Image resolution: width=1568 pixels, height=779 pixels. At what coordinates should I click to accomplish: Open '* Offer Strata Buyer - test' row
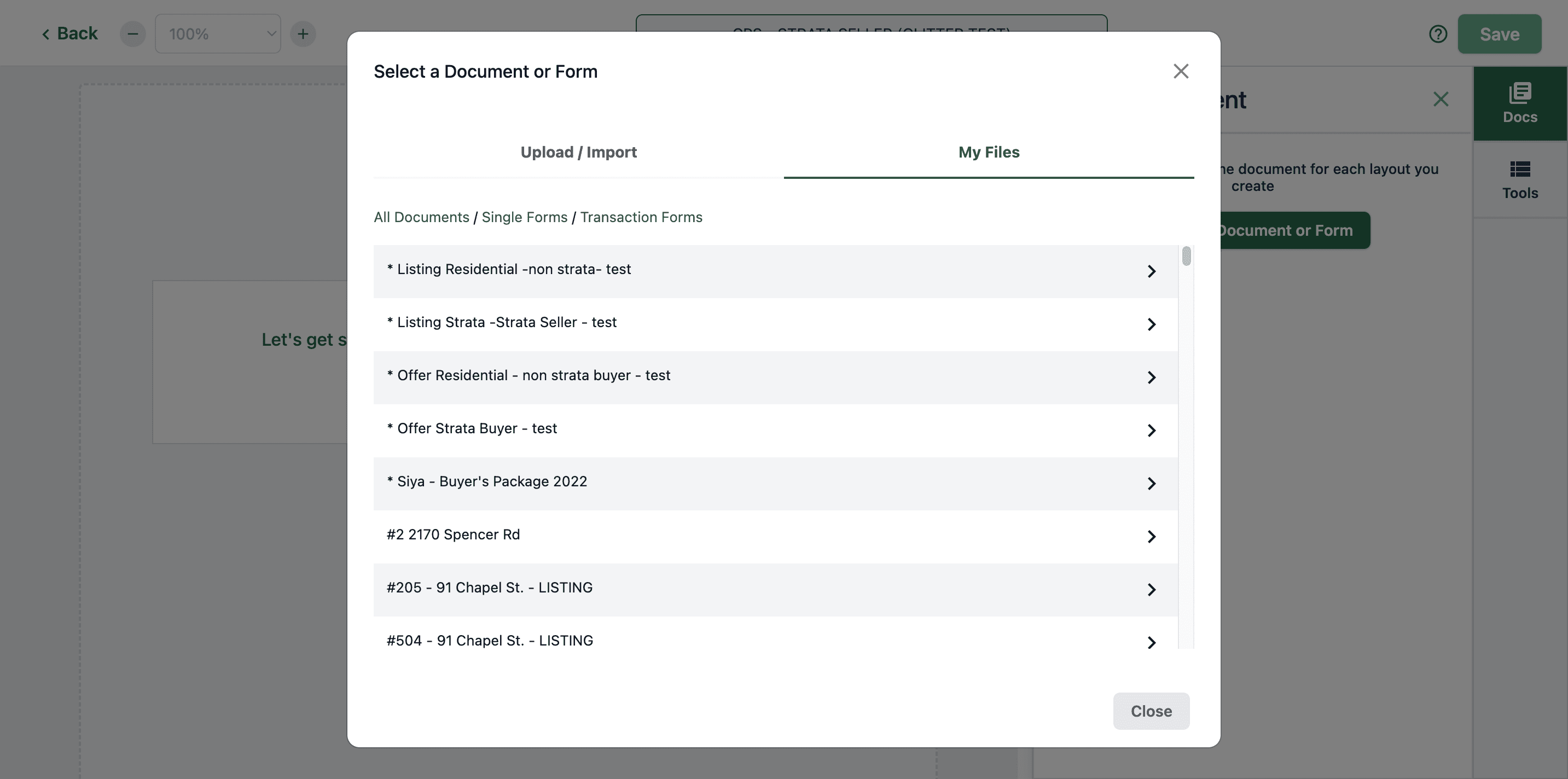775,431
